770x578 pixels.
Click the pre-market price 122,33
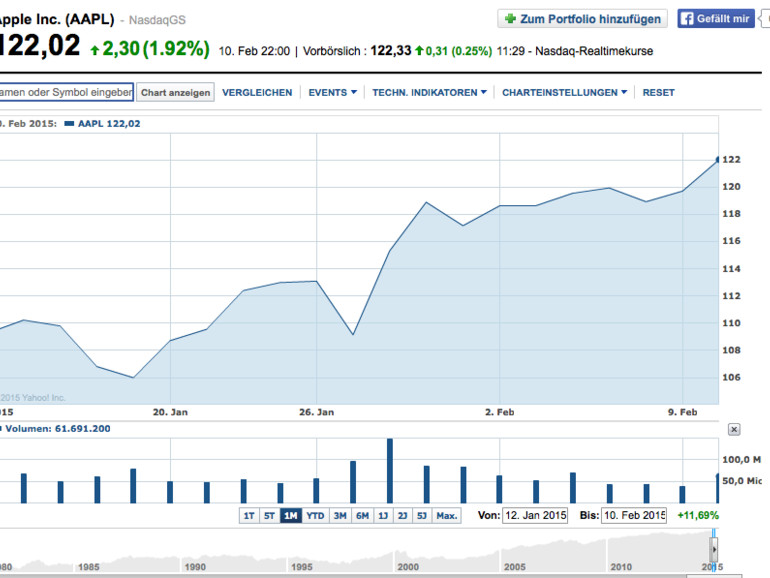(390, 51)
